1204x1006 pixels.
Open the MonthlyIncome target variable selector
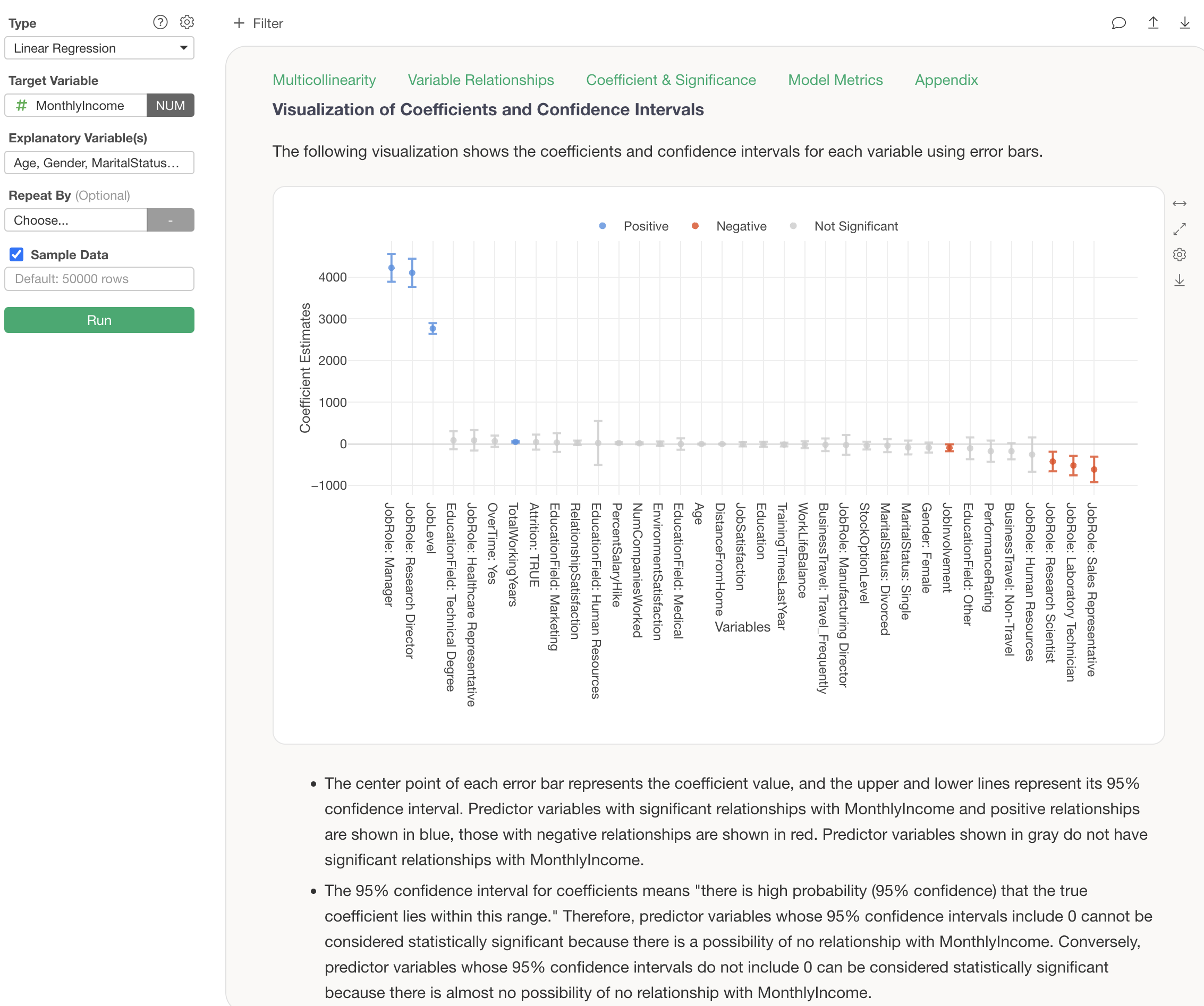pyautogui.click(x=75, y=106)
